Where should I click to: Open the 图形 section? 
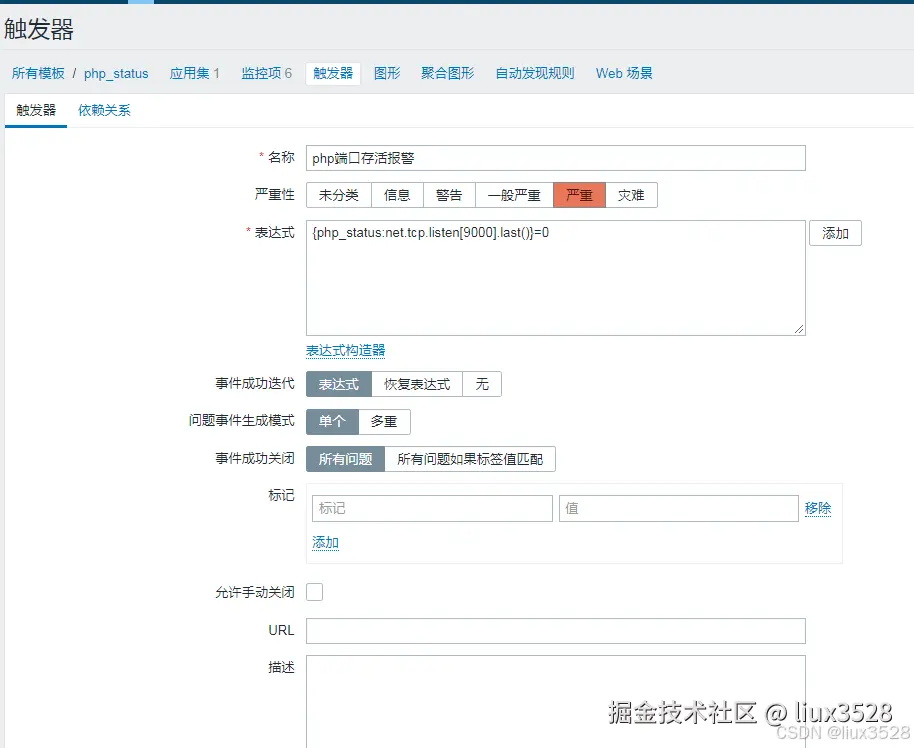pyautogui.click(x=386, y=73)
